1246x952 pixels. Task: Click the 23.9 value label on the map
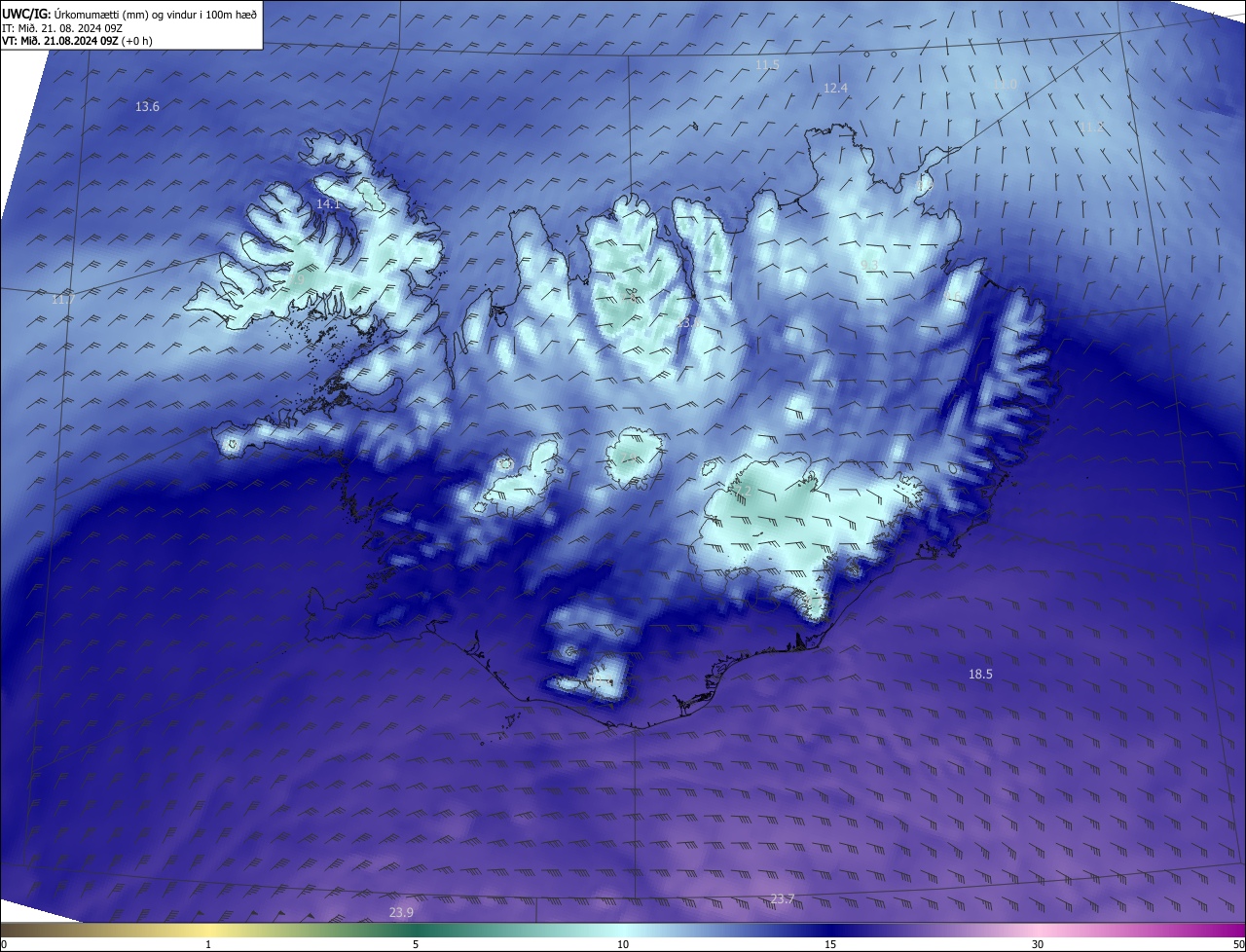(x=401, y=912)
